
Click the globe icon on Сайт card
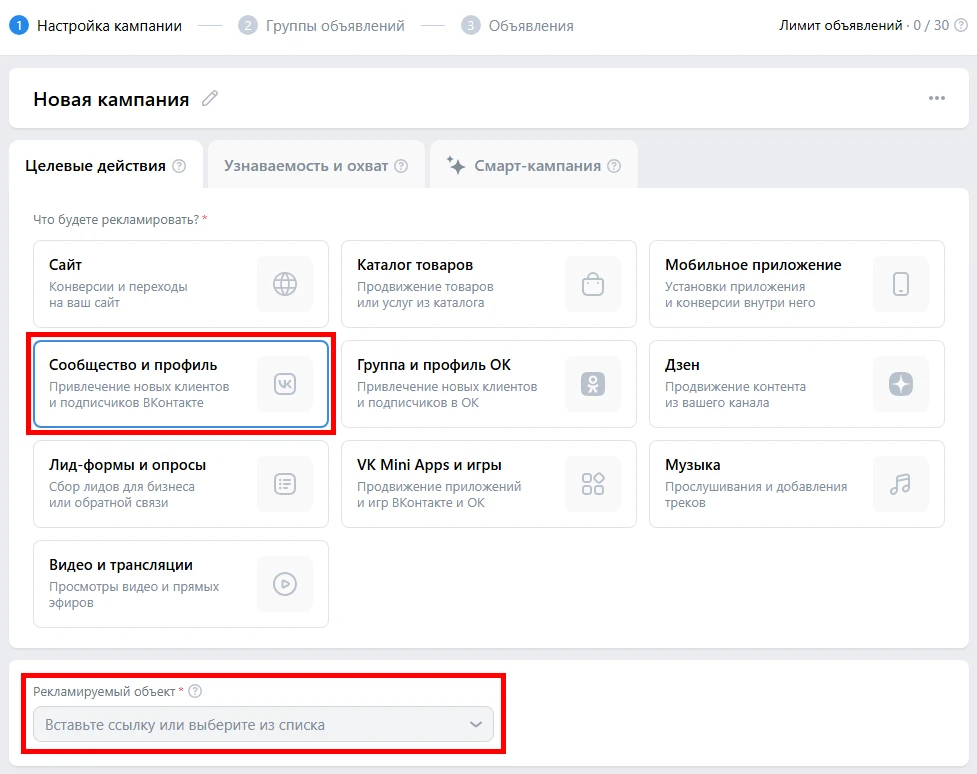click(285, 284)
